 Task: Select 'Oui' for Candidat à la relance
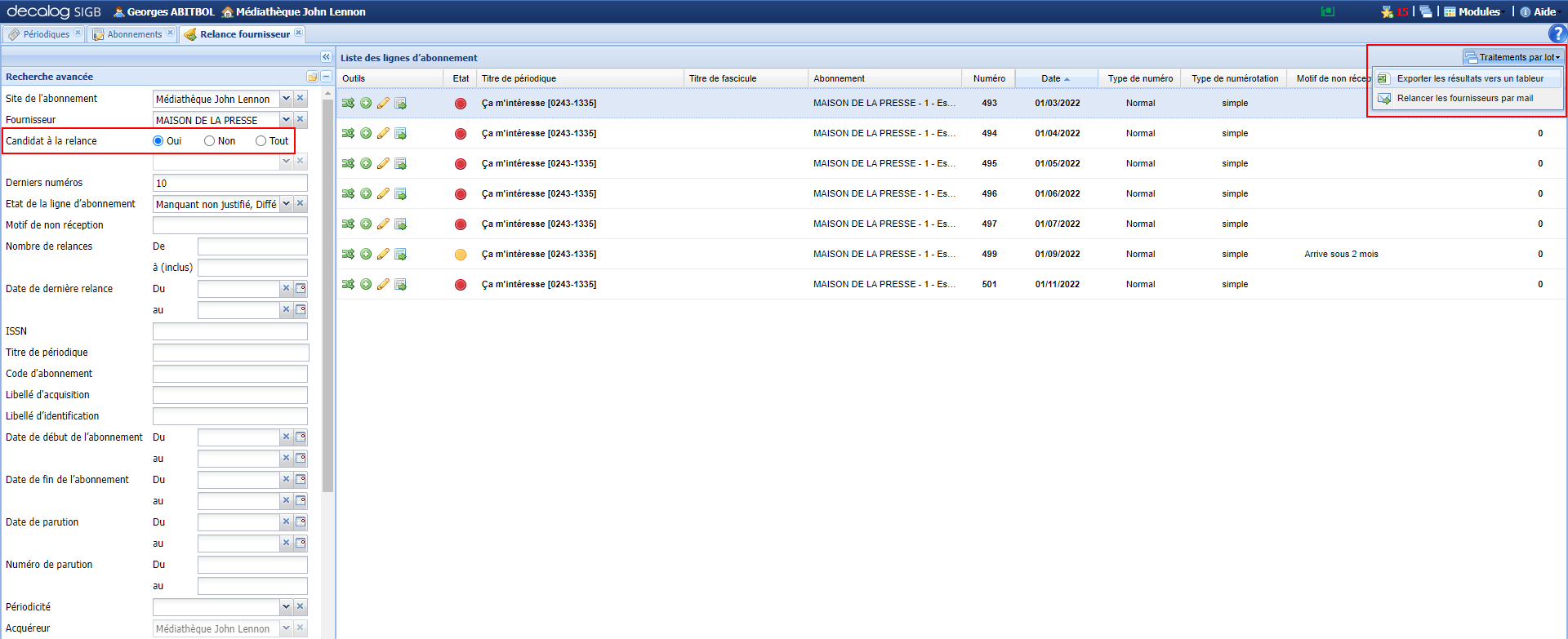(158, 141)
